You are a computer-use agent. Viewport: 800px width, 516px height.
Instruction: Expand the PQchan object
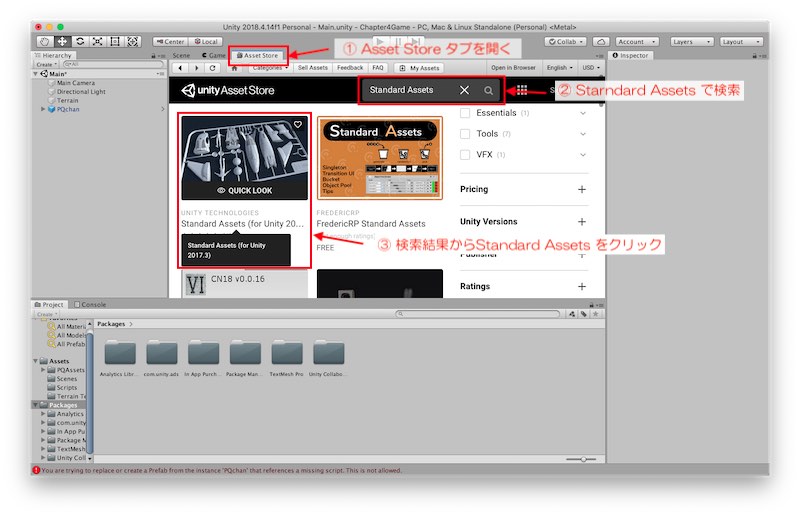click(43, 109)
